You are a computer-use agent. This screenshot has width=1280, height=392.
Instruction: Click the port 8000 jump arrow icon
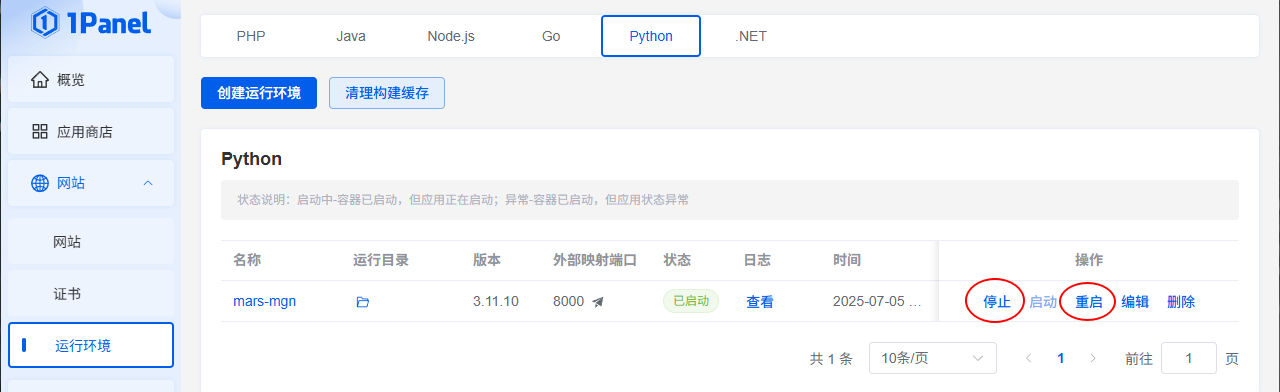[598, 301]
